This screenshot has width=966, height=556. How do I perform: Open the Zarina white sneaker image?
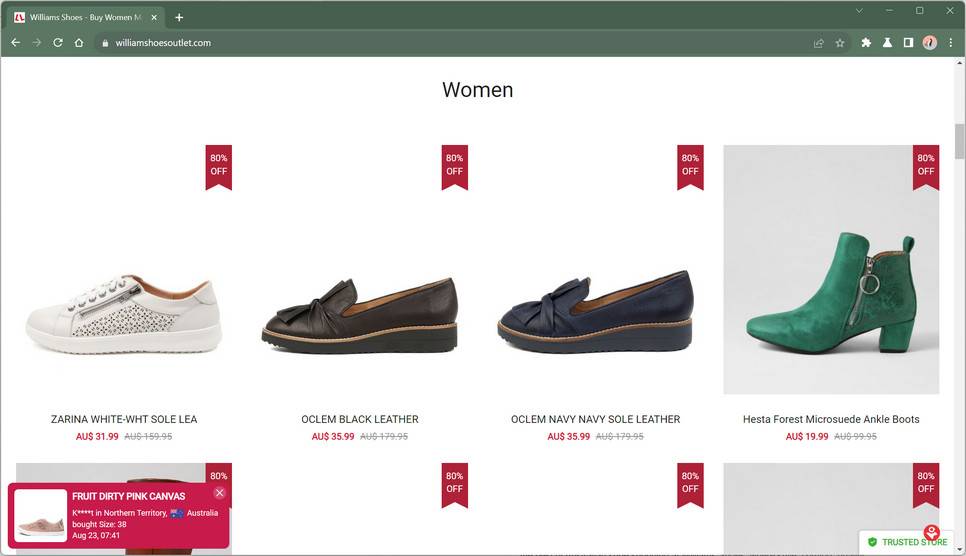point(124,270)
